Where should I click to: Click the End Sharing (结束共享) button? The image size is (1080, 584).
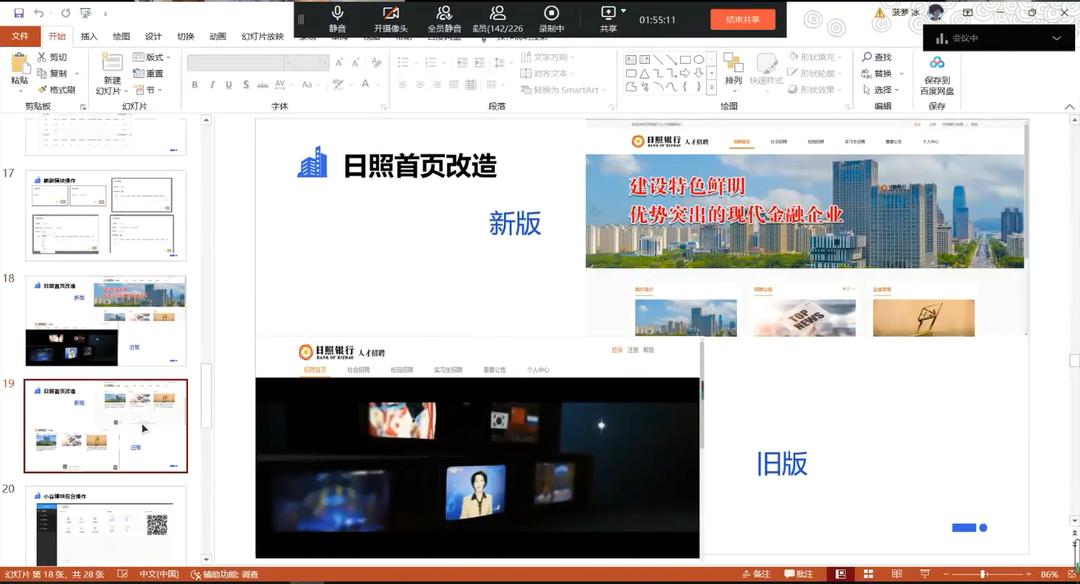(x=742, y=19)
